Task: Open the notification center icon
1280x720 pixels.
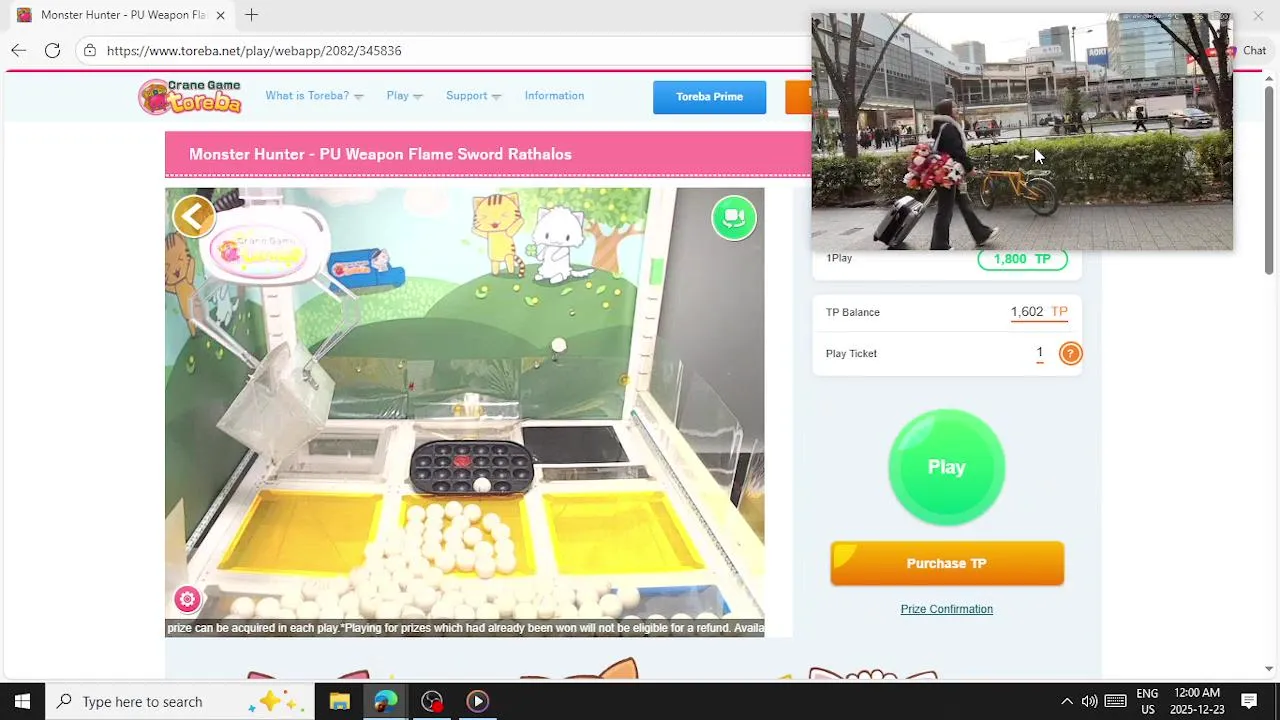Action: click(1248, 701)
